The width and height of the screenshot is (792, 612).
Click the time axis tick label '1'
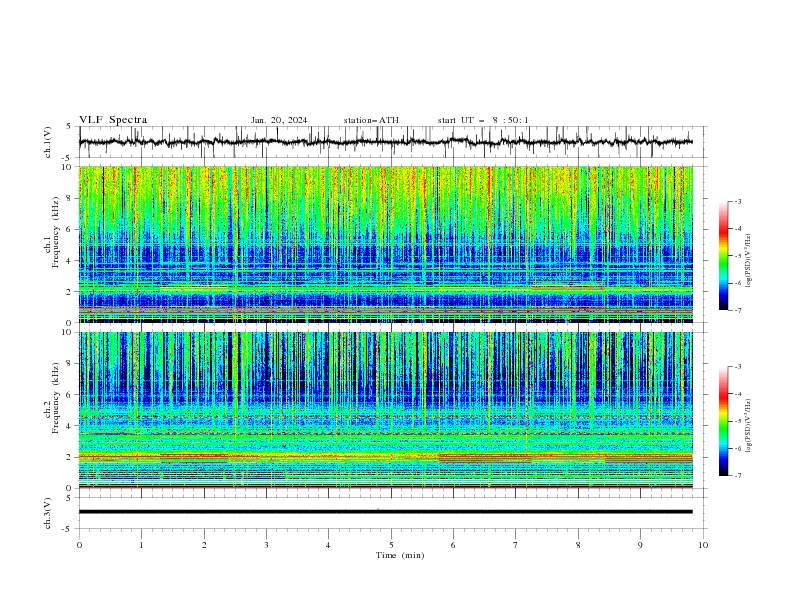coord(141,545)
